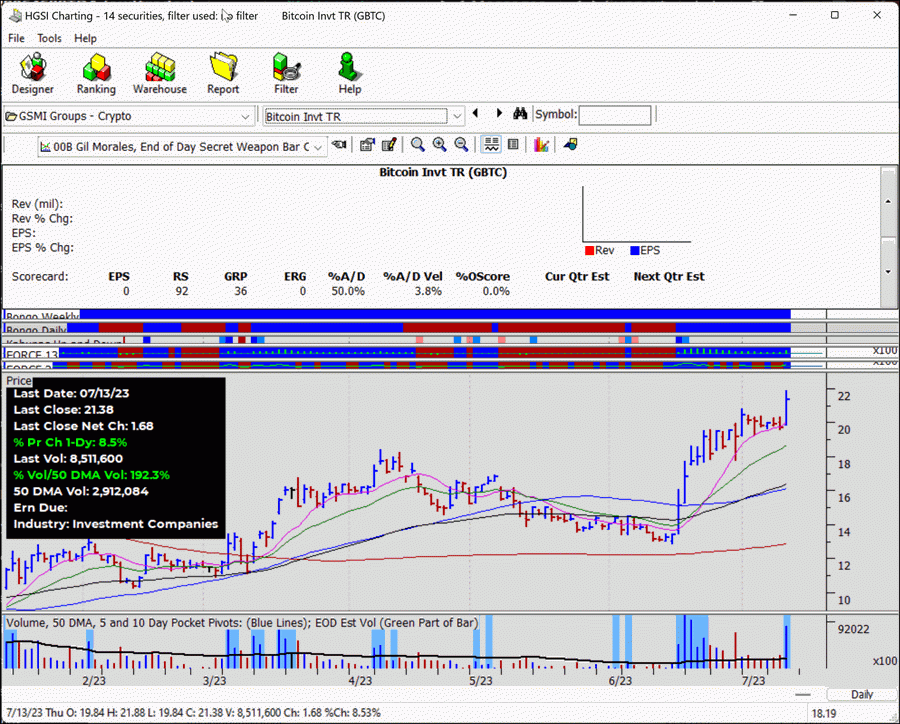
Task: Click the Bitcoin Invt TR (GBTC) chart title
Action: pyautogui.click(x=443, y=172)
